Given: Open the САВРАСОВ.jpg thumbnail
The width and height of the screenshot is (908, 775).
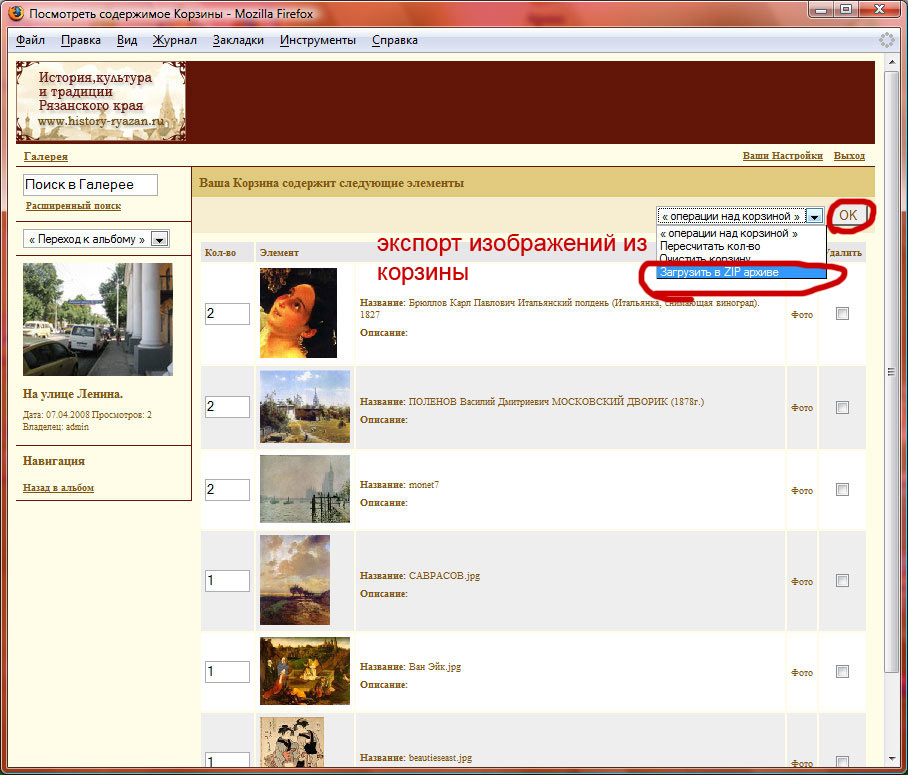Looking at the screenshot, I should pos(295,580).
